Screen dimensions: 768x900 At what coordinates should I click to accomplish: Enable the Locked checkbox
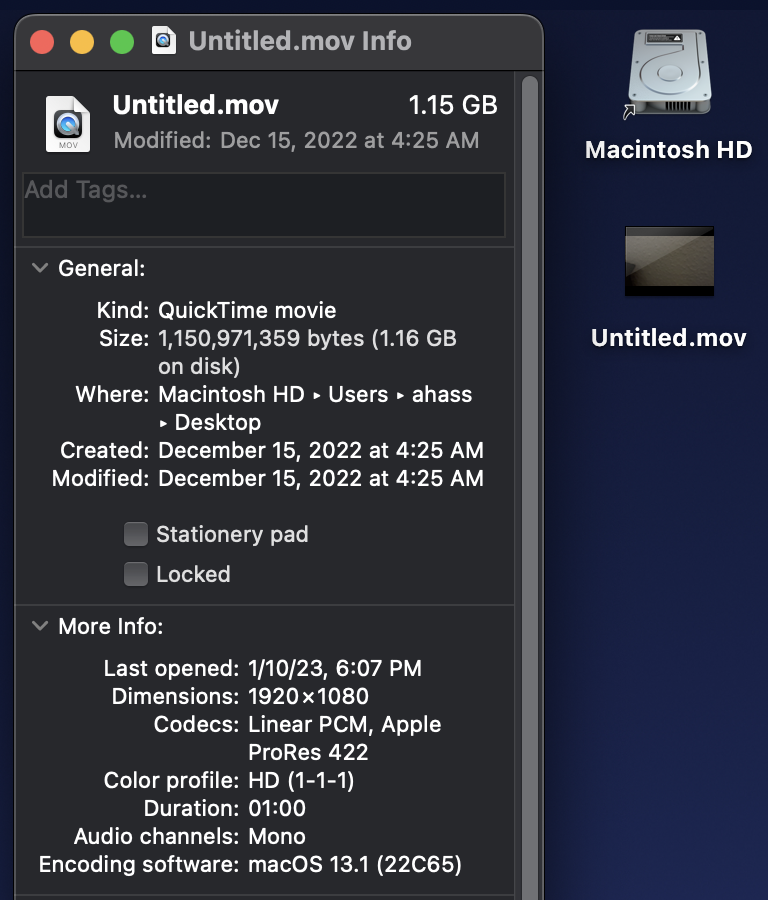coord(136,574)
